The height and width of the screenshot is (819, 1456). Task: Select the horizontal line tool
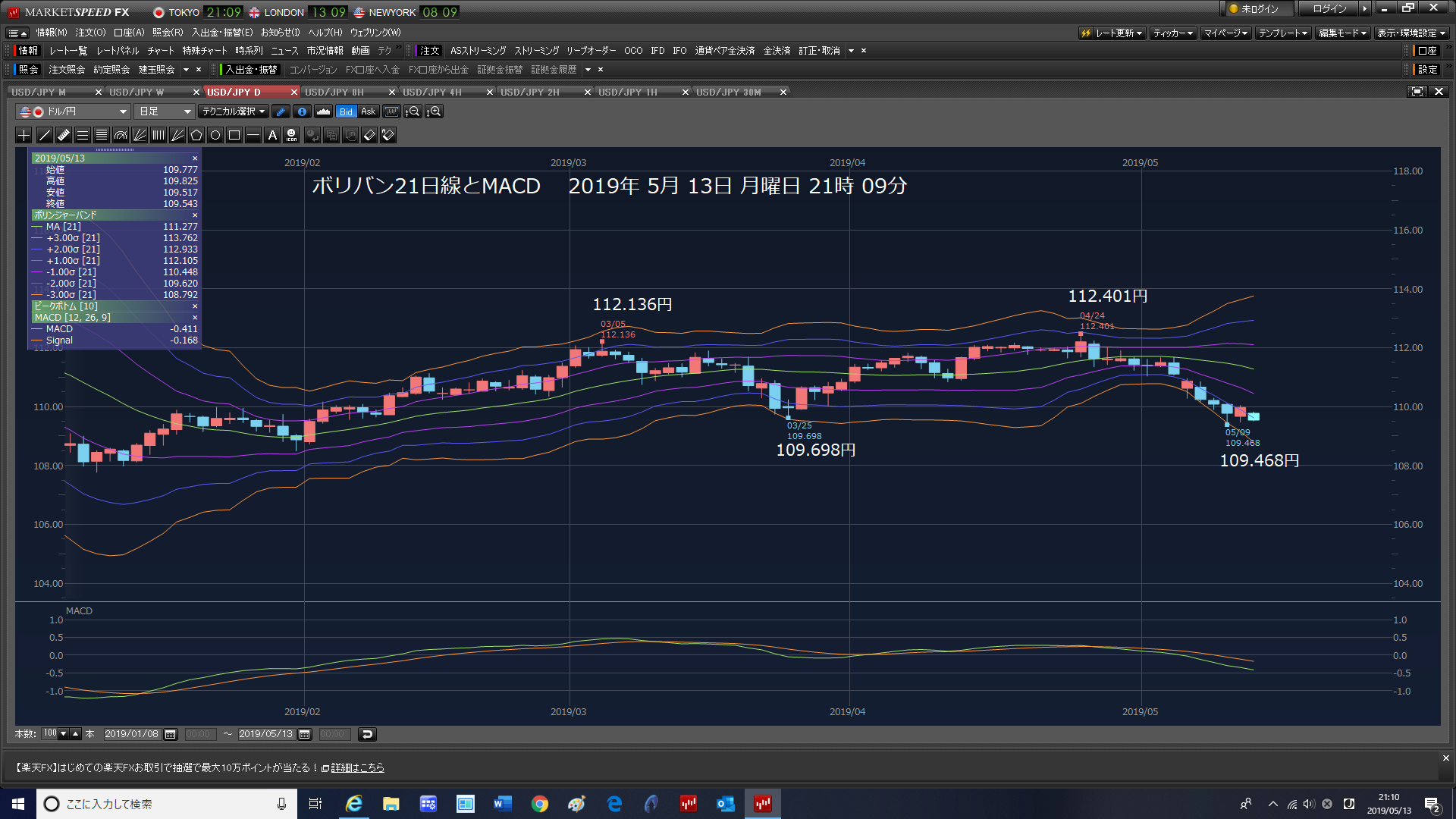253,136
